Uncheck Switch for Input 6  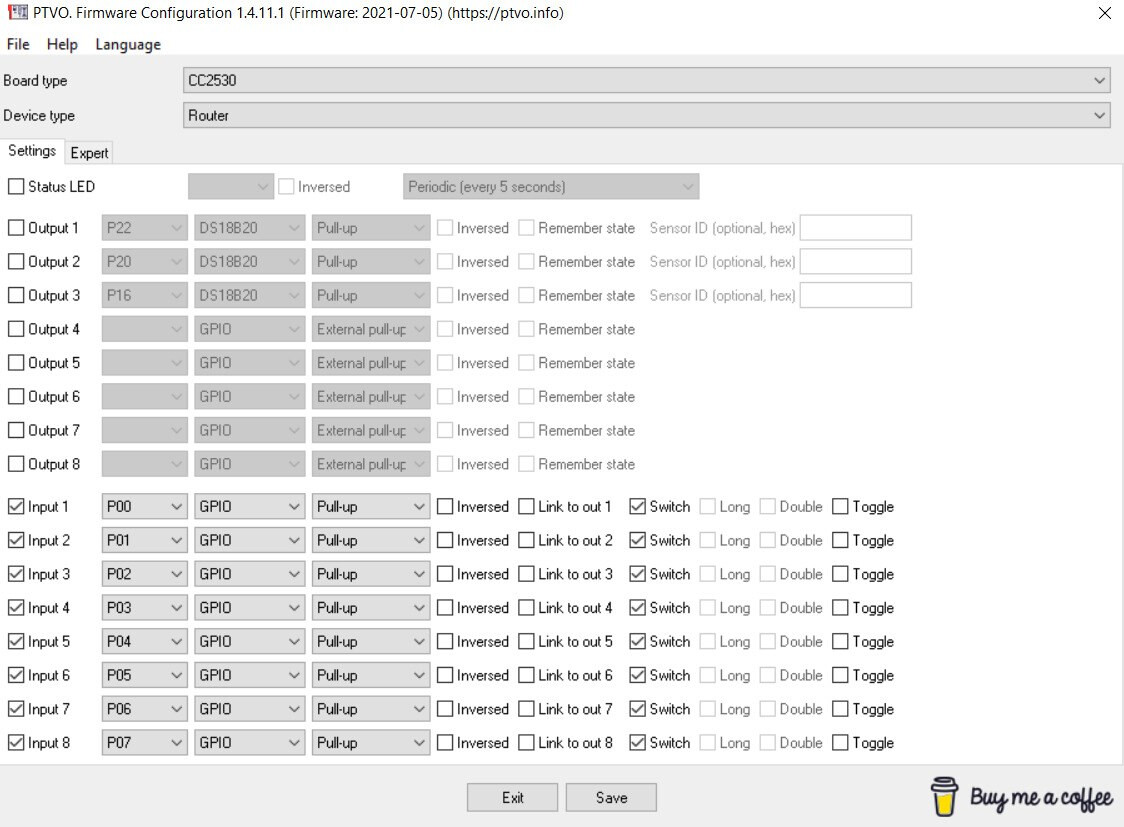coord(637,675)
